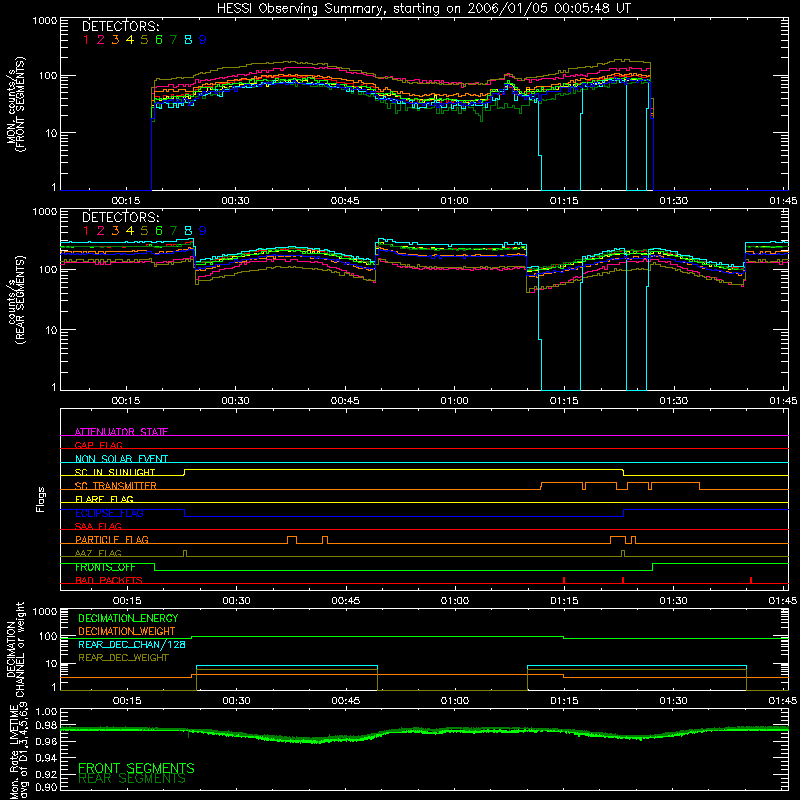
Task: Click the HESSI Observing Summary title text
Action: [424, 9]
